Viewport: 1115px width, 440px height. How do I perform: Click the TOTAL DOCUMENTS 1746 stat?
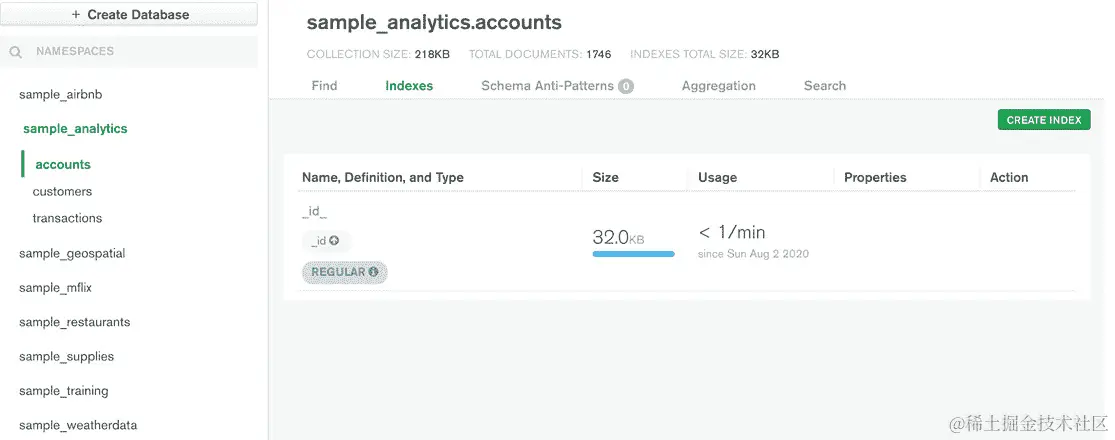coord(539,54)
